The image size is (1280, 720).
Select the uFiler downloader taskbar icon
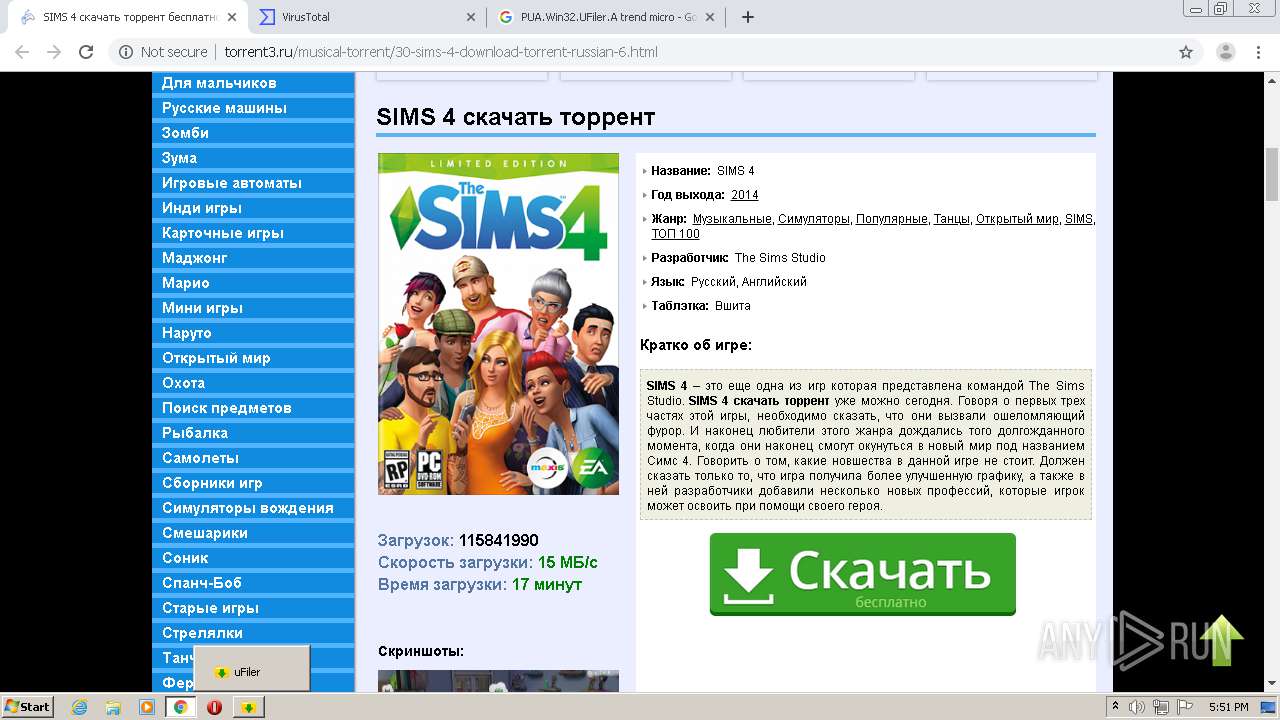pos(248,707)
